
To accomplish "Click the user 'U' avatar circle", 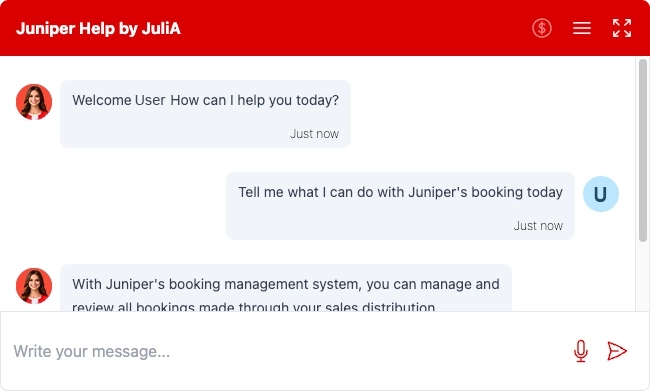I will 601,194.
